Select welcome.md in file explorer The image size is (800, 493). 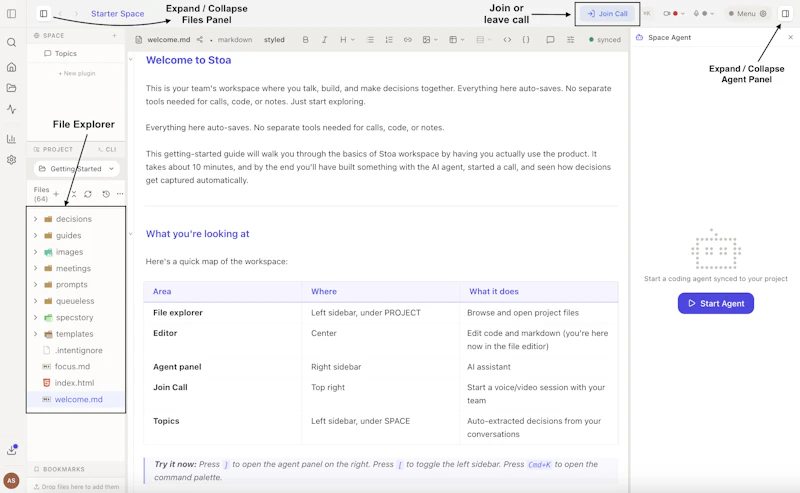76,400
